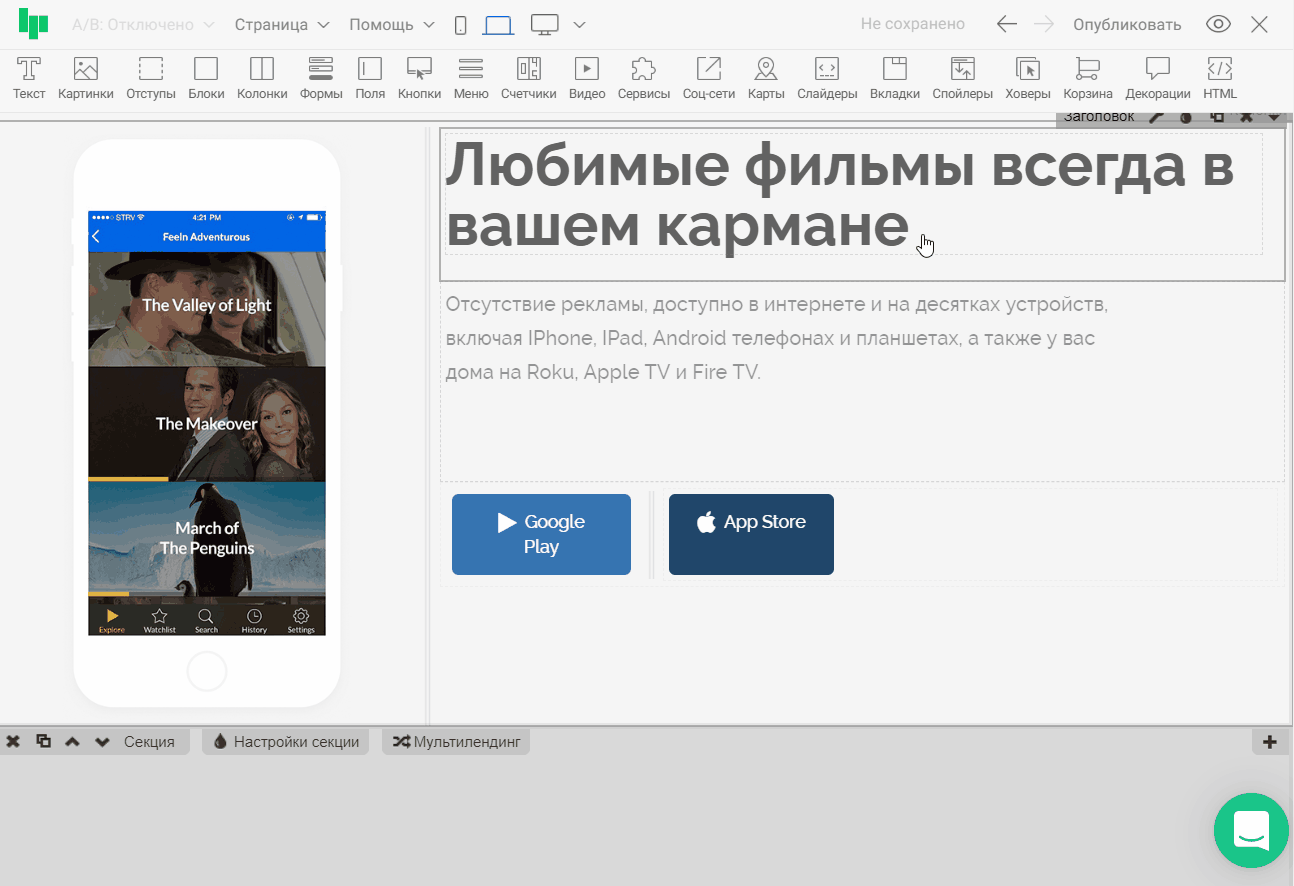
Task: Move the section down with arrow
Action: click(x=102, y=742)
